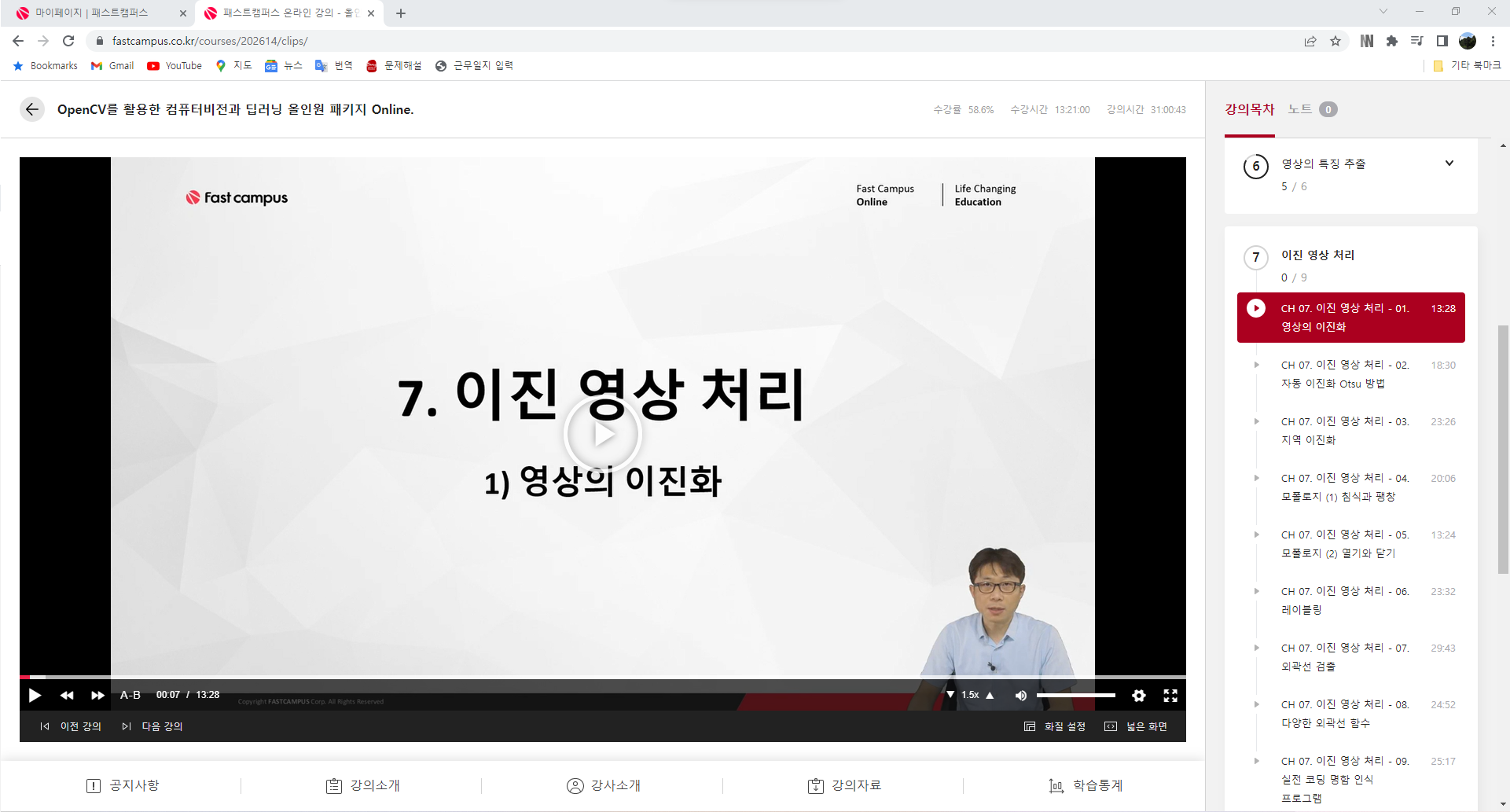
Task: Click the play icon on the active lecture 01
Action: 1256,308
